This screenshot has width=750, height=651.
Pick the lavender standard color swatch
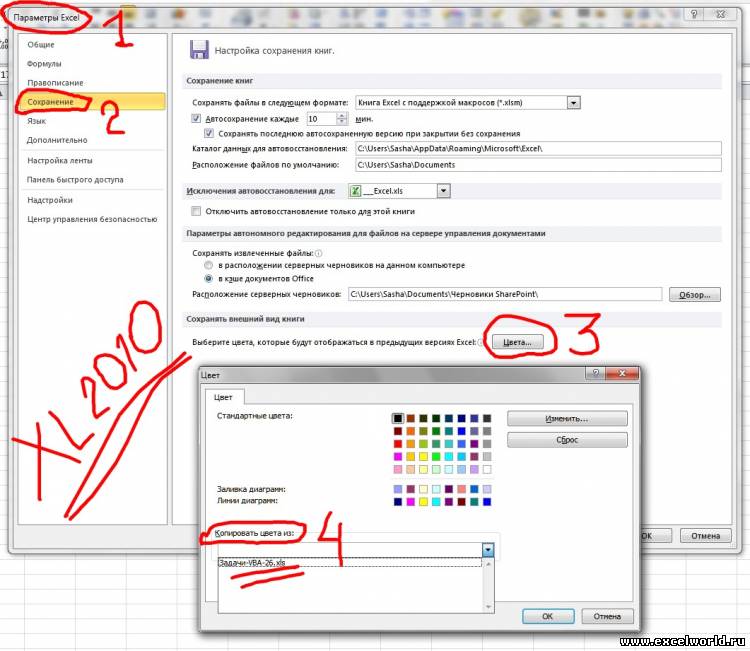point(474,469)
